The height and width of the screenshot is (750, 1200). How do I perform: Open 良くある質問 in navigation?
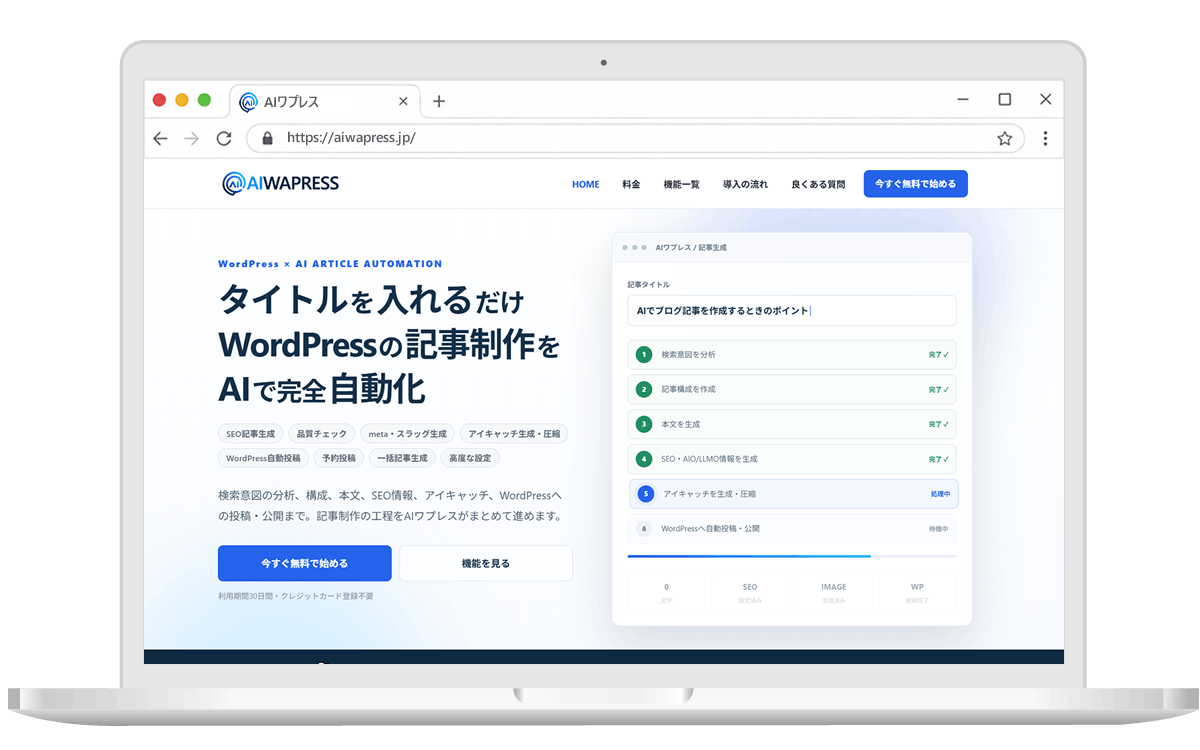(x=818, y=184)
